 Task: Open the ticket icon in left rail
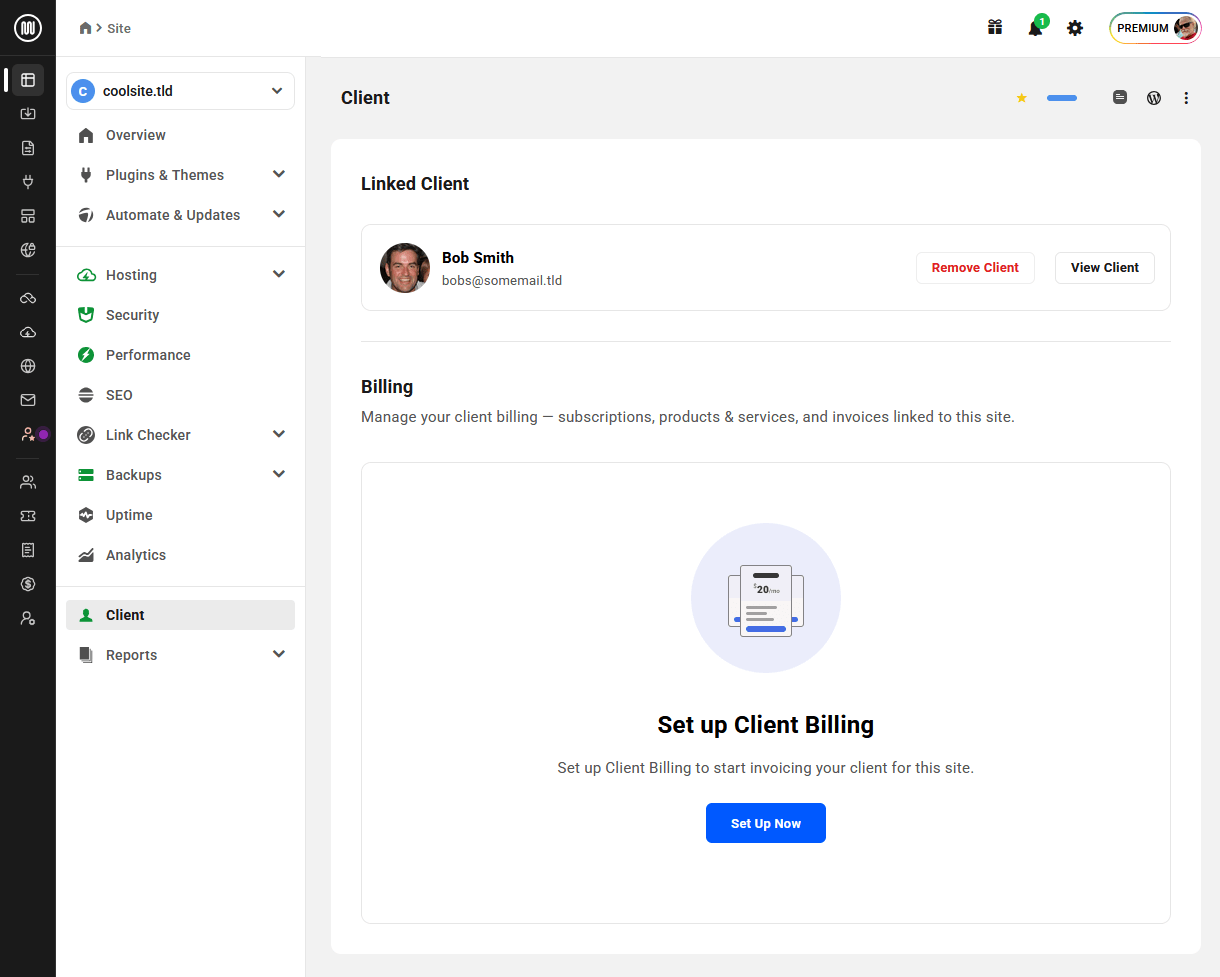[28, 516]
